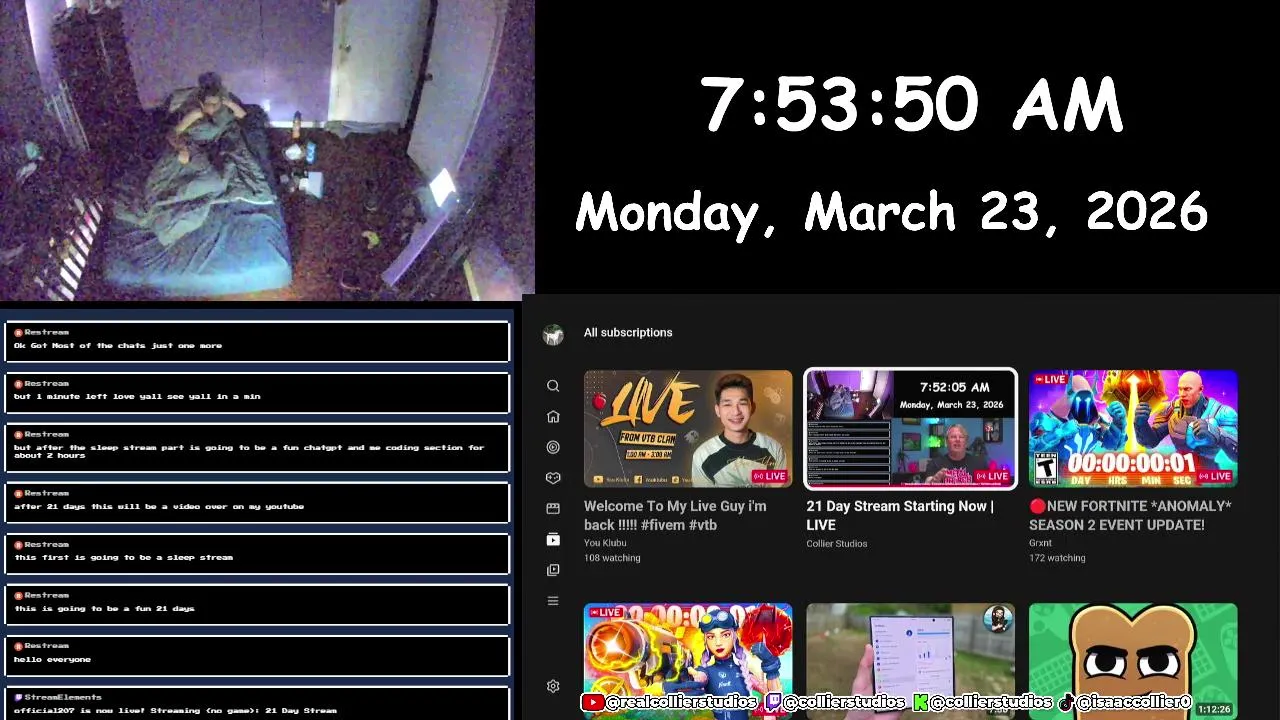Expand the hamburger menu icon in sidebar
The image size is (1280, 720).
[553, 601]
